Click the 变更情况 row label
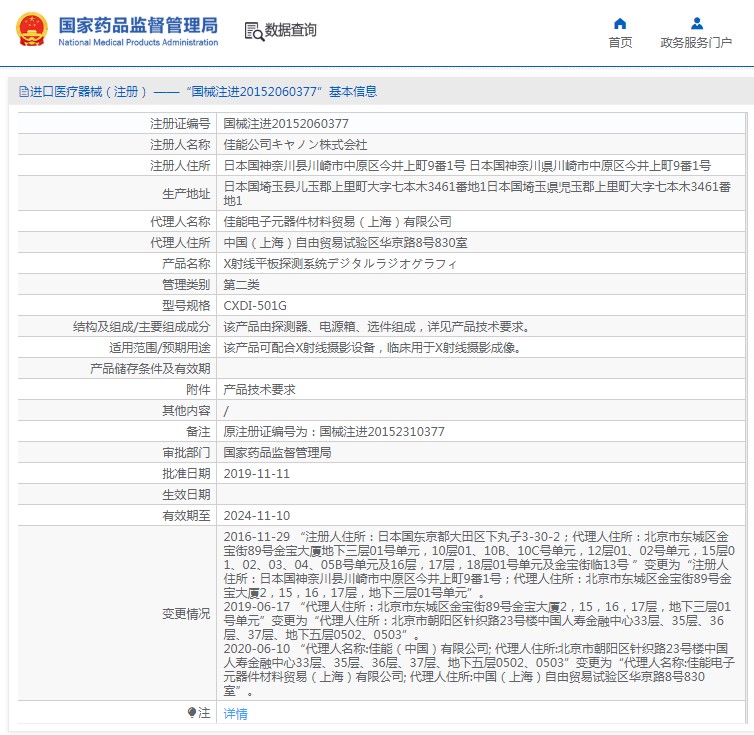 pyautogui.click(x=186, y=614)
